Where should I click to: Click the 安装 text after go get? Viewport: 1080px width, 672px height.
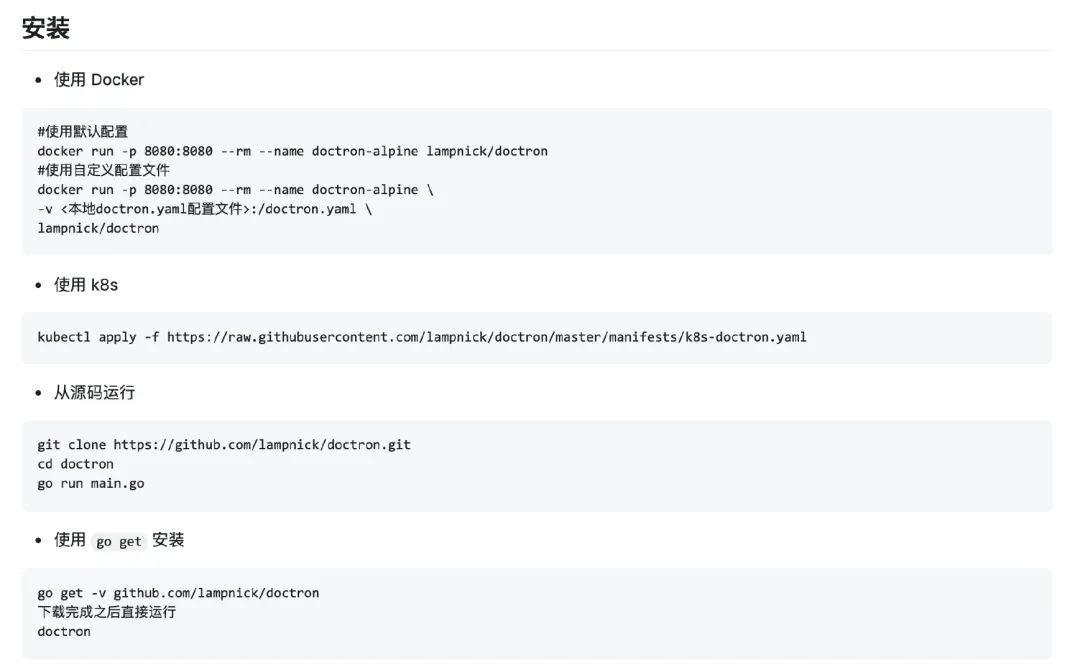tap(168, 540)
